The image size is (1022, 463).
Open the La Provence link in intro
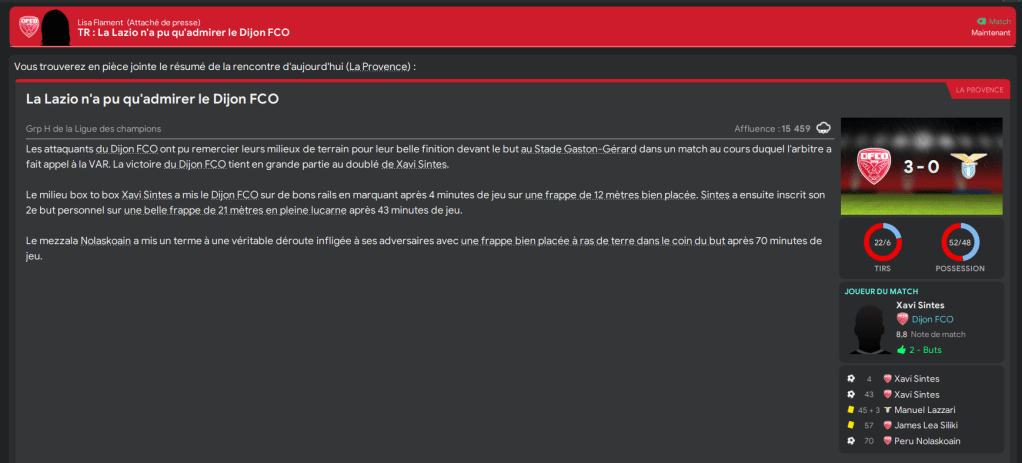[x=378, y=66]
